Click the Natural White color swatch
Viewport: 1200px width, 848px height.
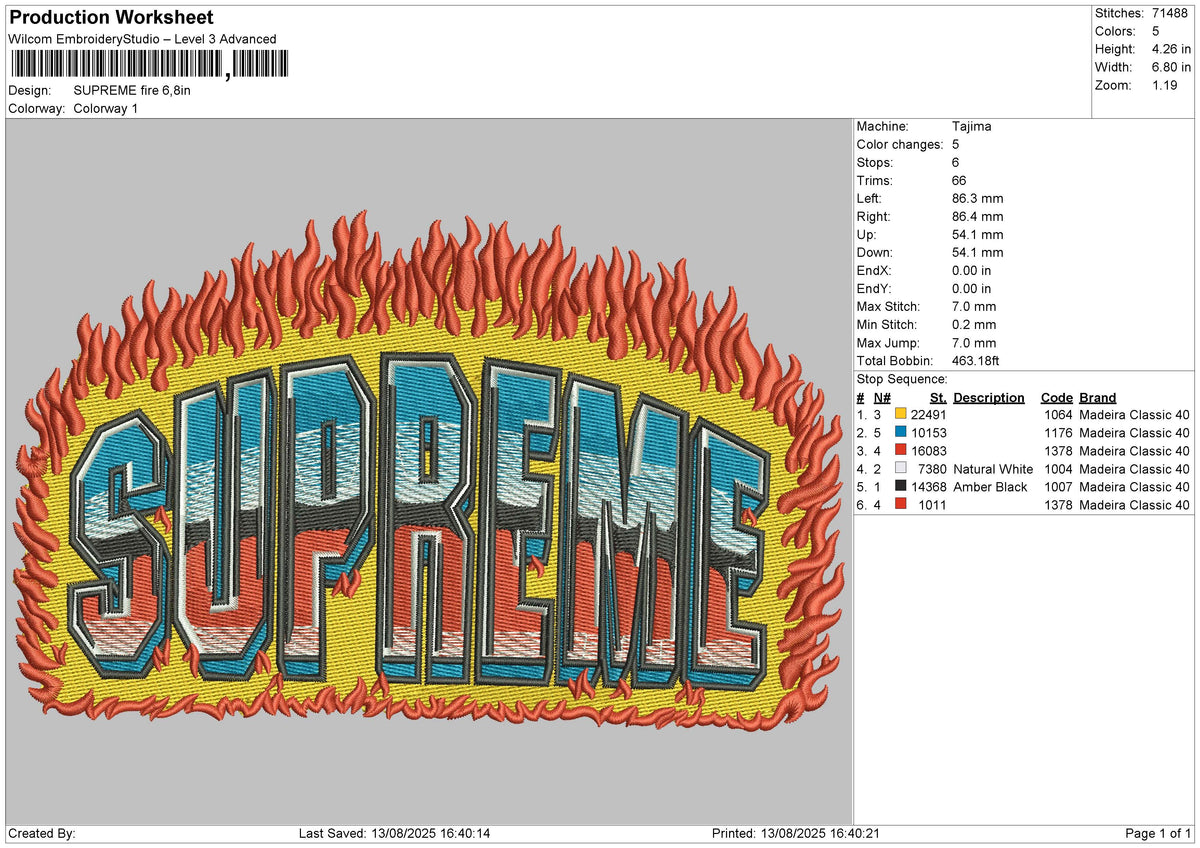[900, 469]
